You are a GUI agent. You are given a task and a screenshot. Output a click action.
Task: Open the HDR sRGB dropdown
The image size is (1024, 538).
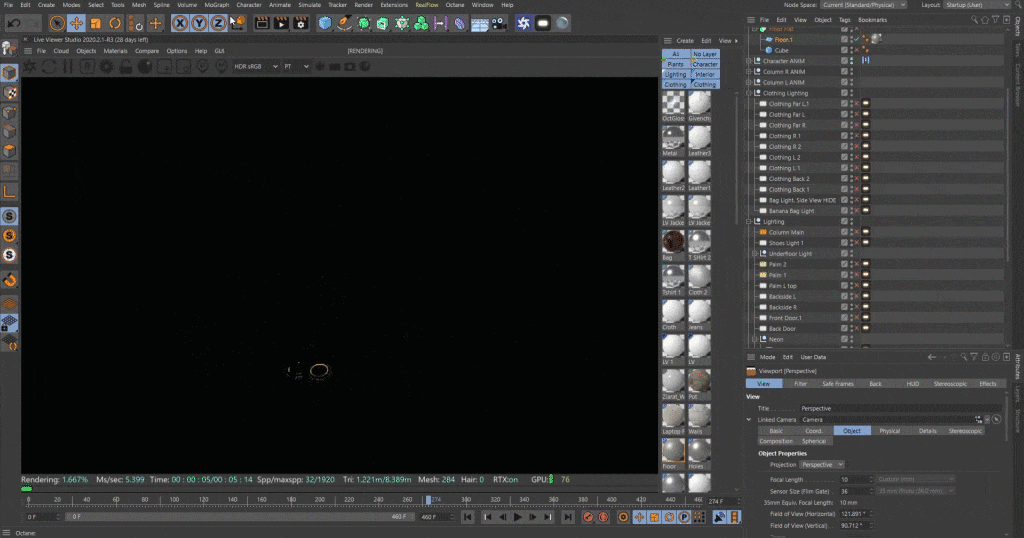[x=254, y=66]
